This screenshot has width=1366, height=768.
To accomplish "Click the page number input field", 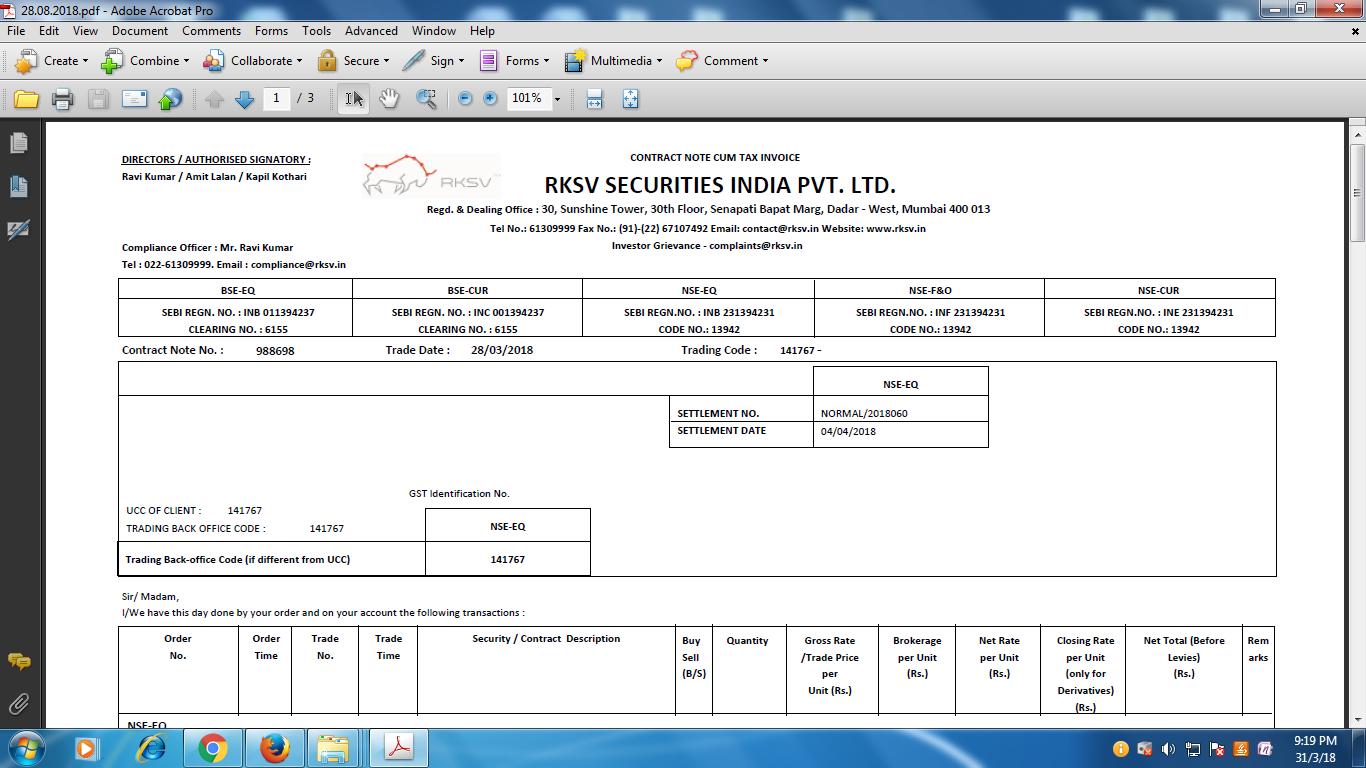I will [x=277, y=98].
